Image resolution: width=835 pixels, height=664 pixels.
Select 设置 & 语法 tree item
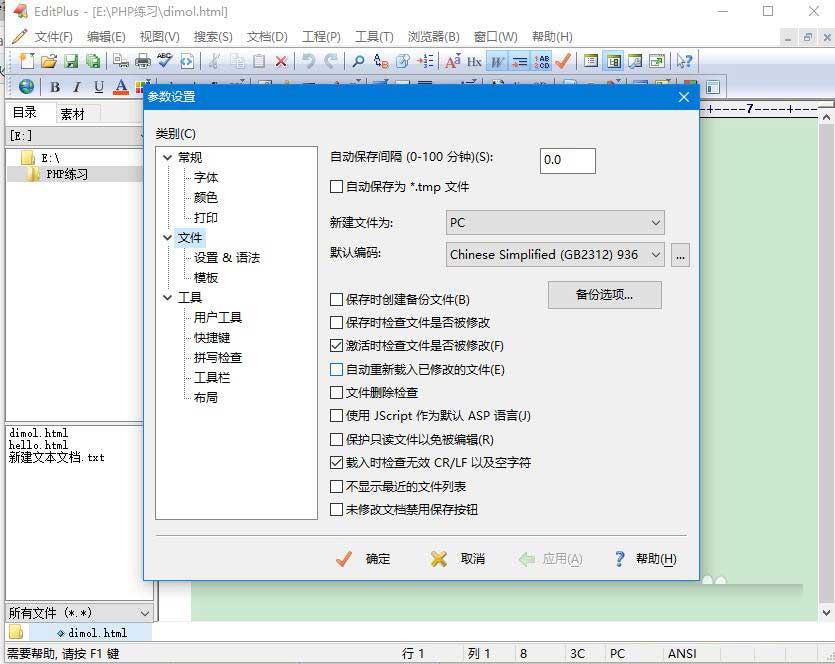click(x=227, y=258)
